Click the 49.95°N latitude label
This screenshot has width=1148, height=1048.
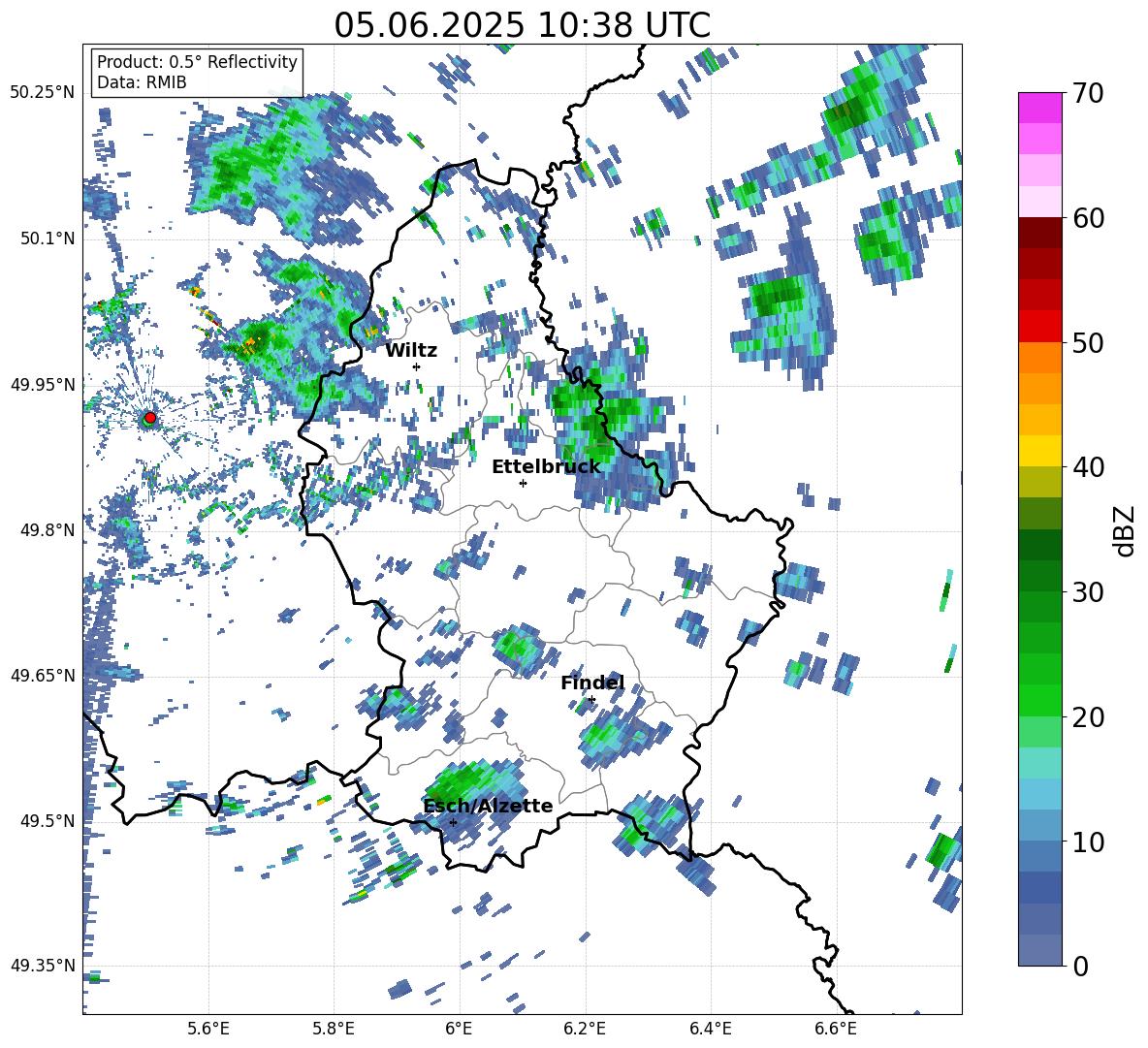43,384
